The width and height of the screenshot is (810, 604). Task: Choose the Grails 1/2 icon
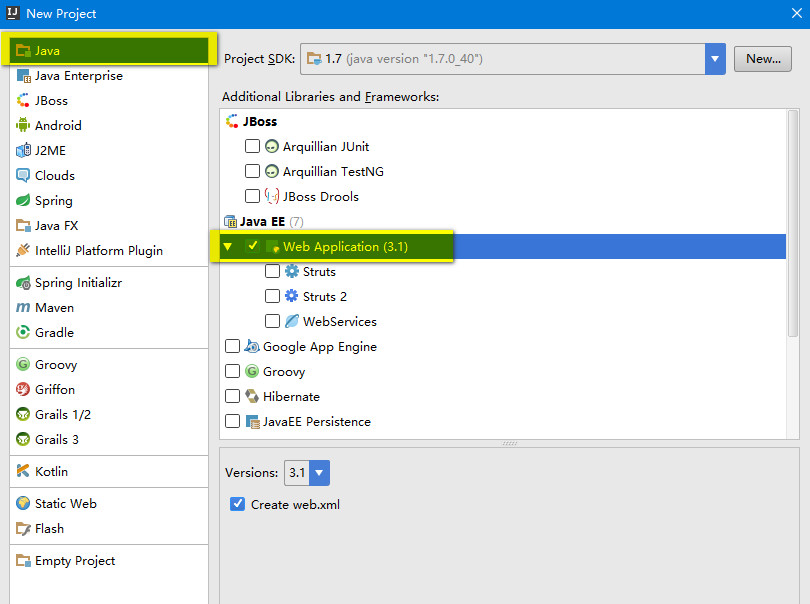(x=23, y=414)
